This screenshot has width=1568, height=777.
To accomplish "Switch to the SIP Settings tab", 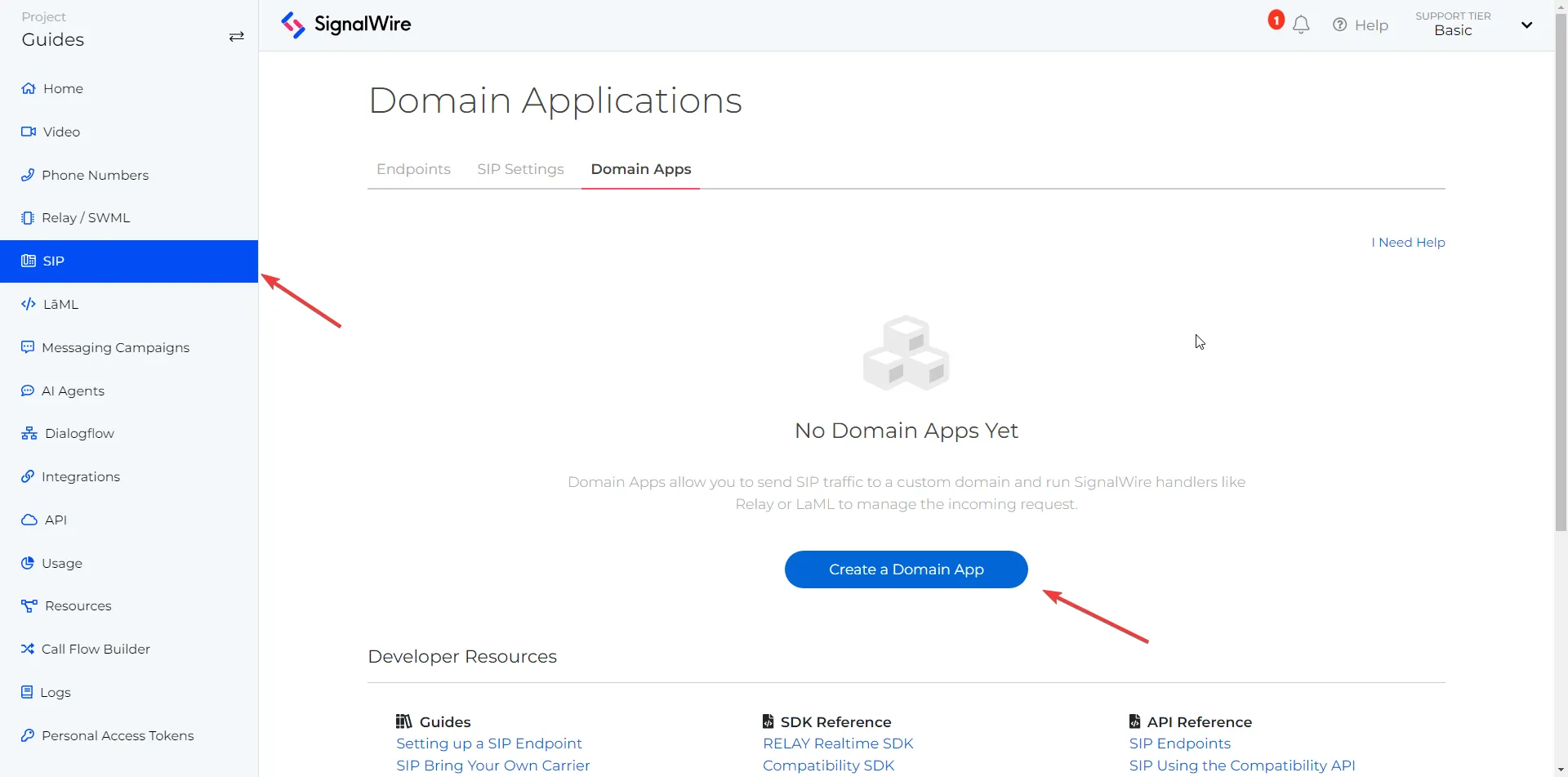I will [520, 169].
